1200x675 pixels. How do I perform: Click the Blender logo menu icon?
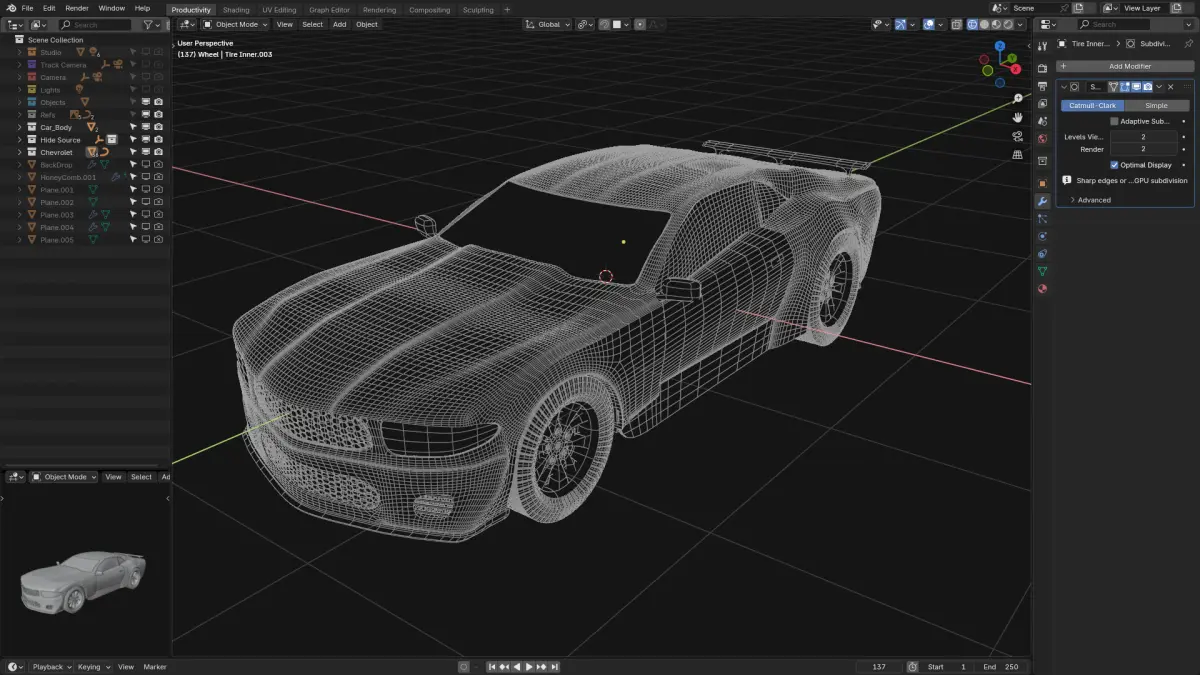pyautogui.click(x=9, y=8)
